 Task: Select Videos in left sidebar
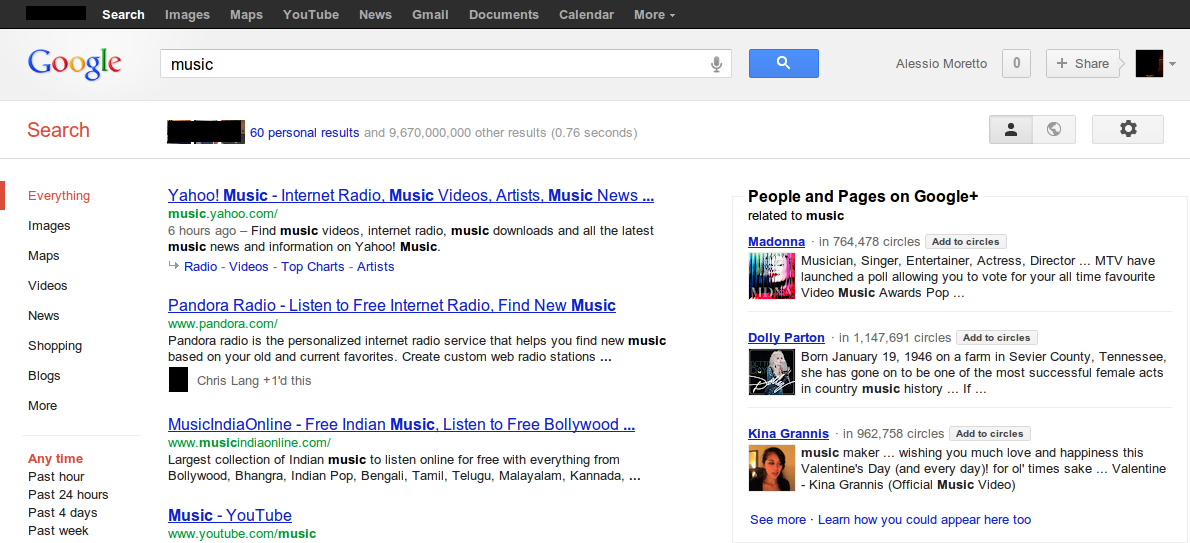48,286
